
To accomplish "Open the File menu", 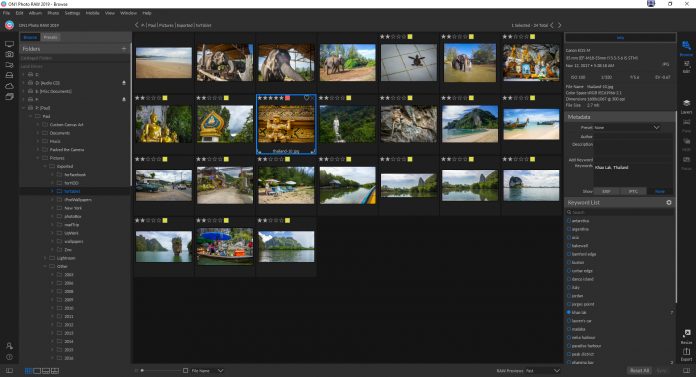I will tap(6, 13).
